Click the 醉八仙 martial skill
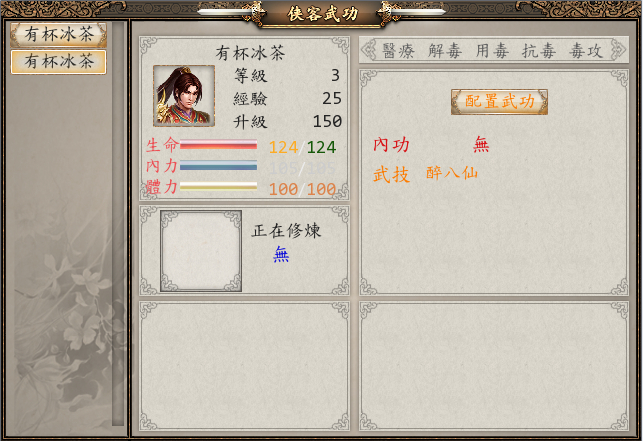 point(452,173)
